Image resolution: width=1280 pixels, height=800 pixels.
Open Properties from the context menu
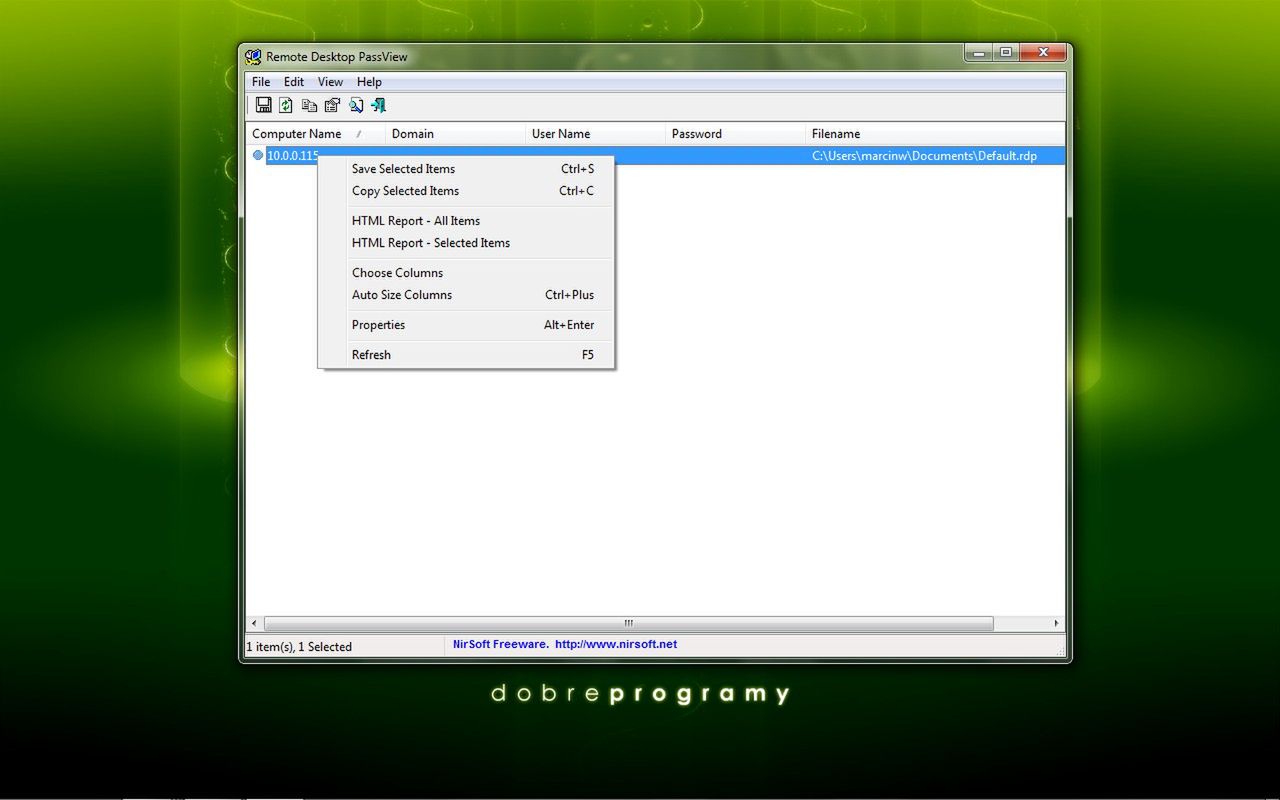(466, 325)
